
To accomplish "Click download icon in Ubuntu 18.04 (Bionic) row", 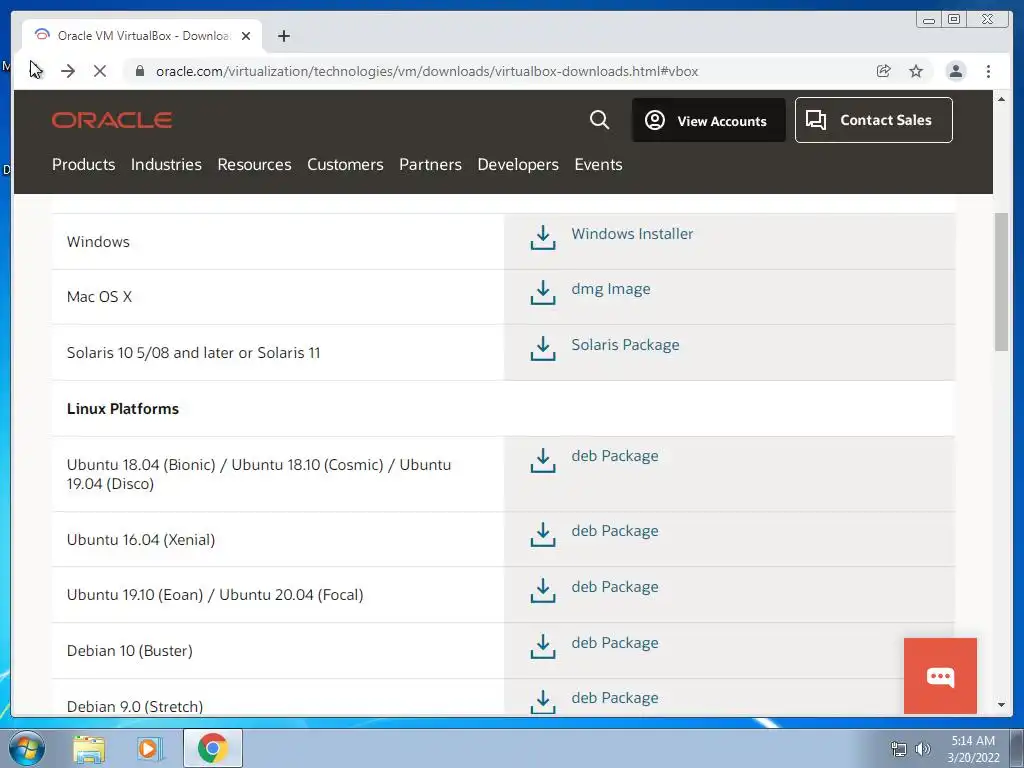I will [x=543, y=460].
